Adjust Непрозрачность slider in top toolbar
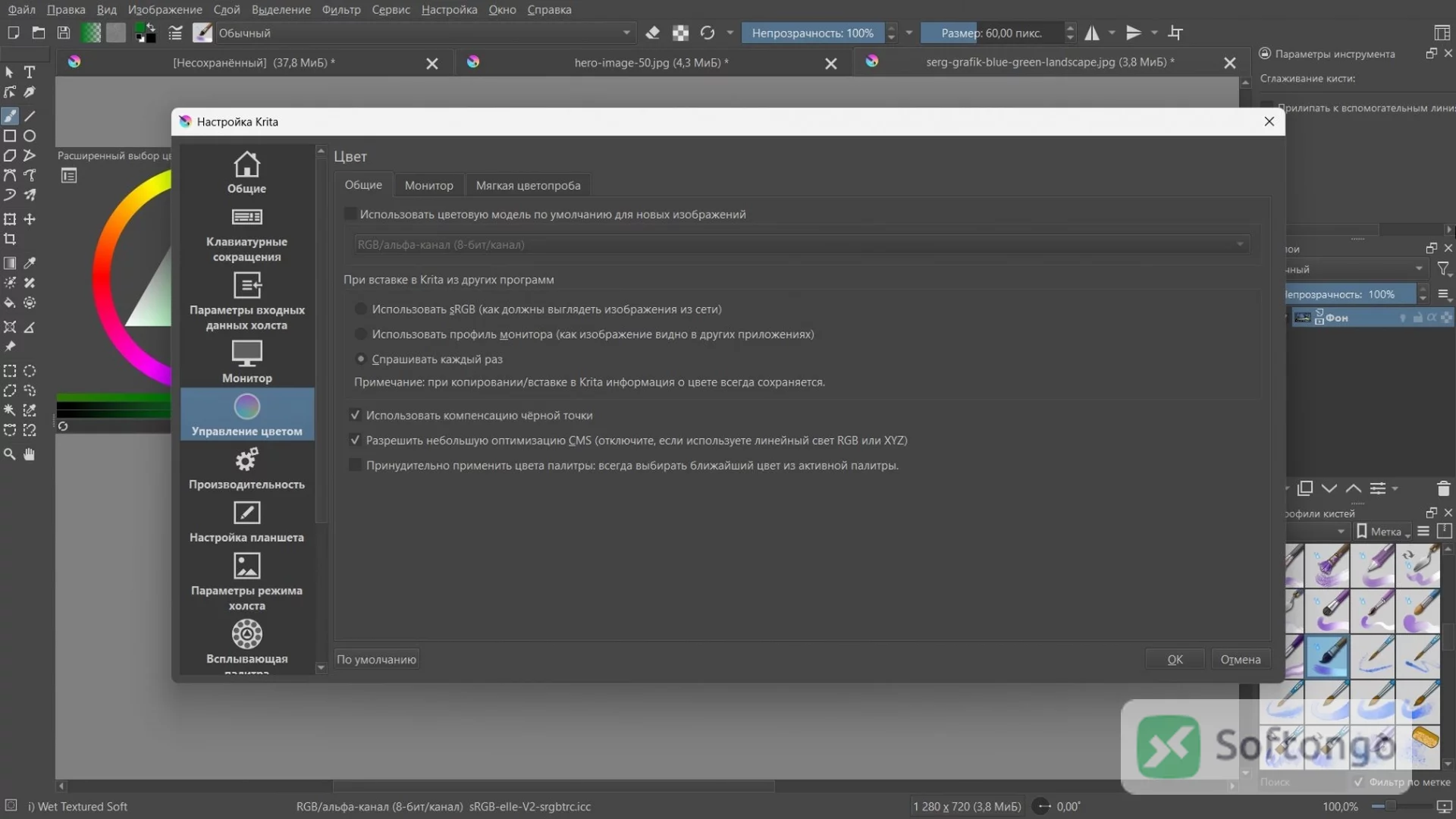Viewport: 1456px width, 819px height. pyautogui.click(x=812, y=33)
